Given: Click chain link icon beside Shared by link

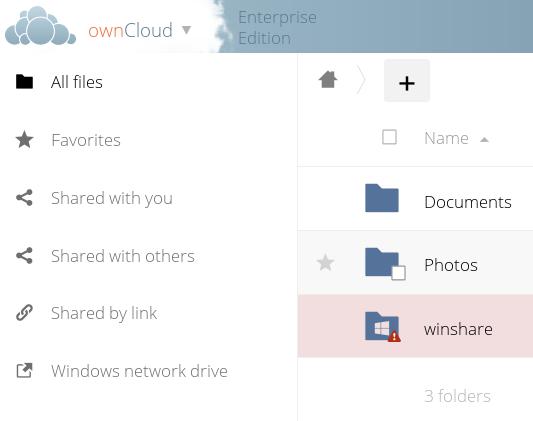Looking at the screenshot, I should [x=24, y=313].
